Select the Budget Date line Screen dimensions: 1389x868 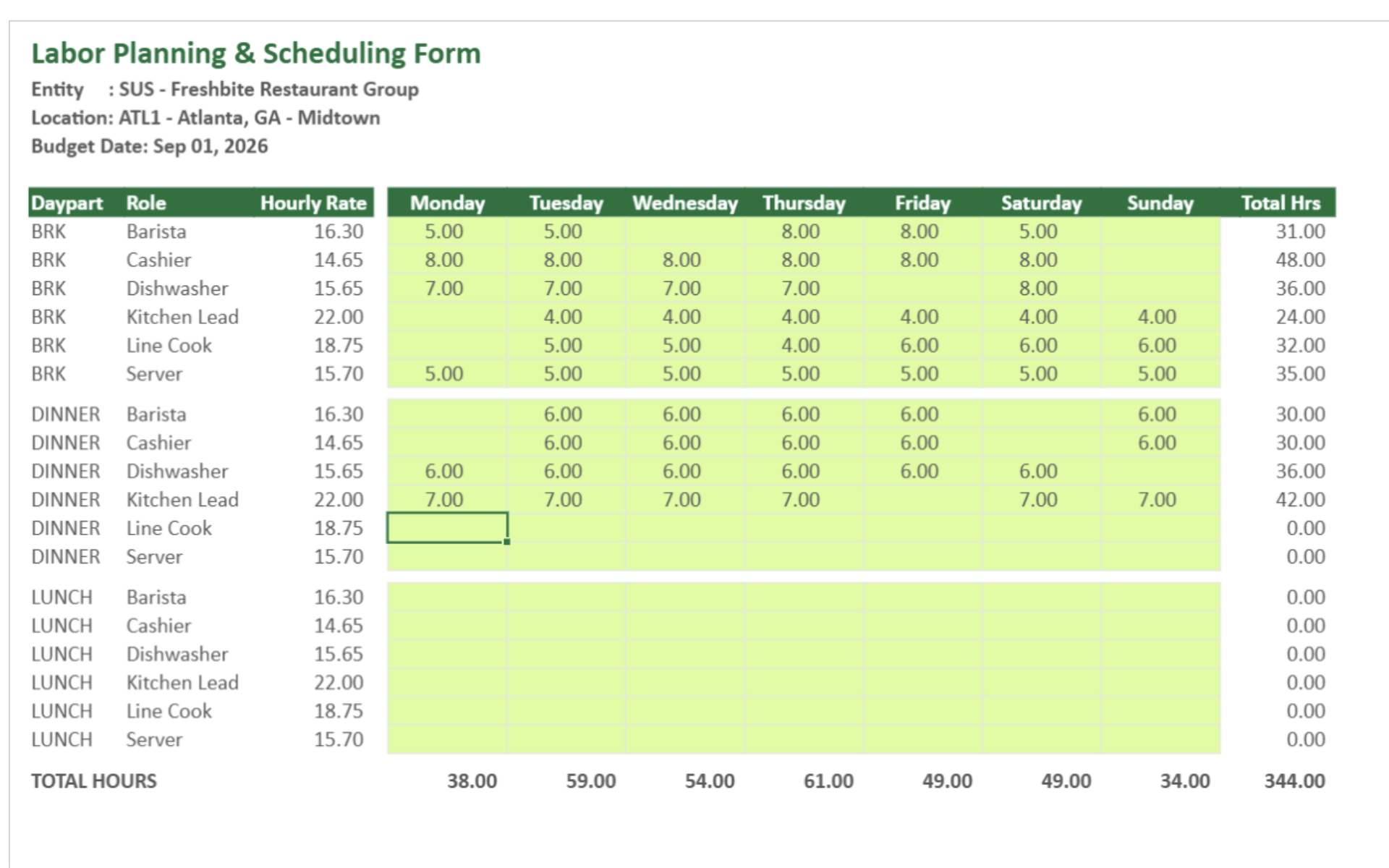click(x=150, y=146)
